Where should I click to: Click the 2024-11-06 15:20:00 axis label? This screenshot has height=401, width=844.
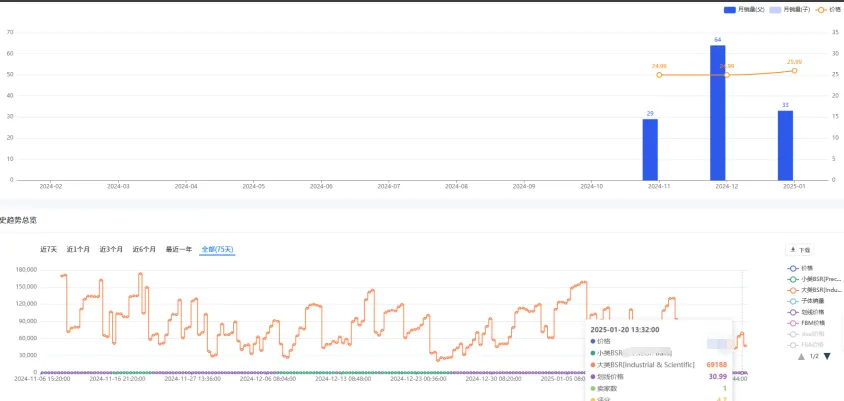[x=42, y=379]
